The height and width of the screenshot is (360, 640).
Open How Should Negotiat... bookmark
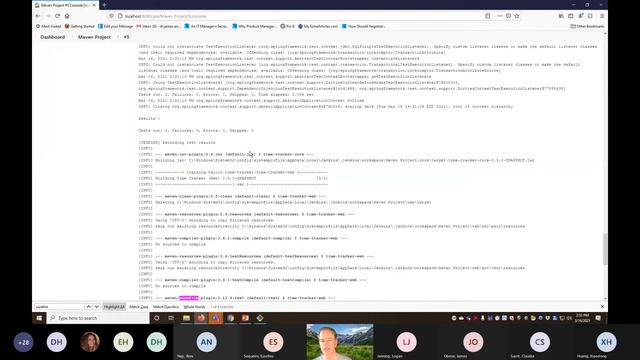pyautogui.click(x=364, y=26)
